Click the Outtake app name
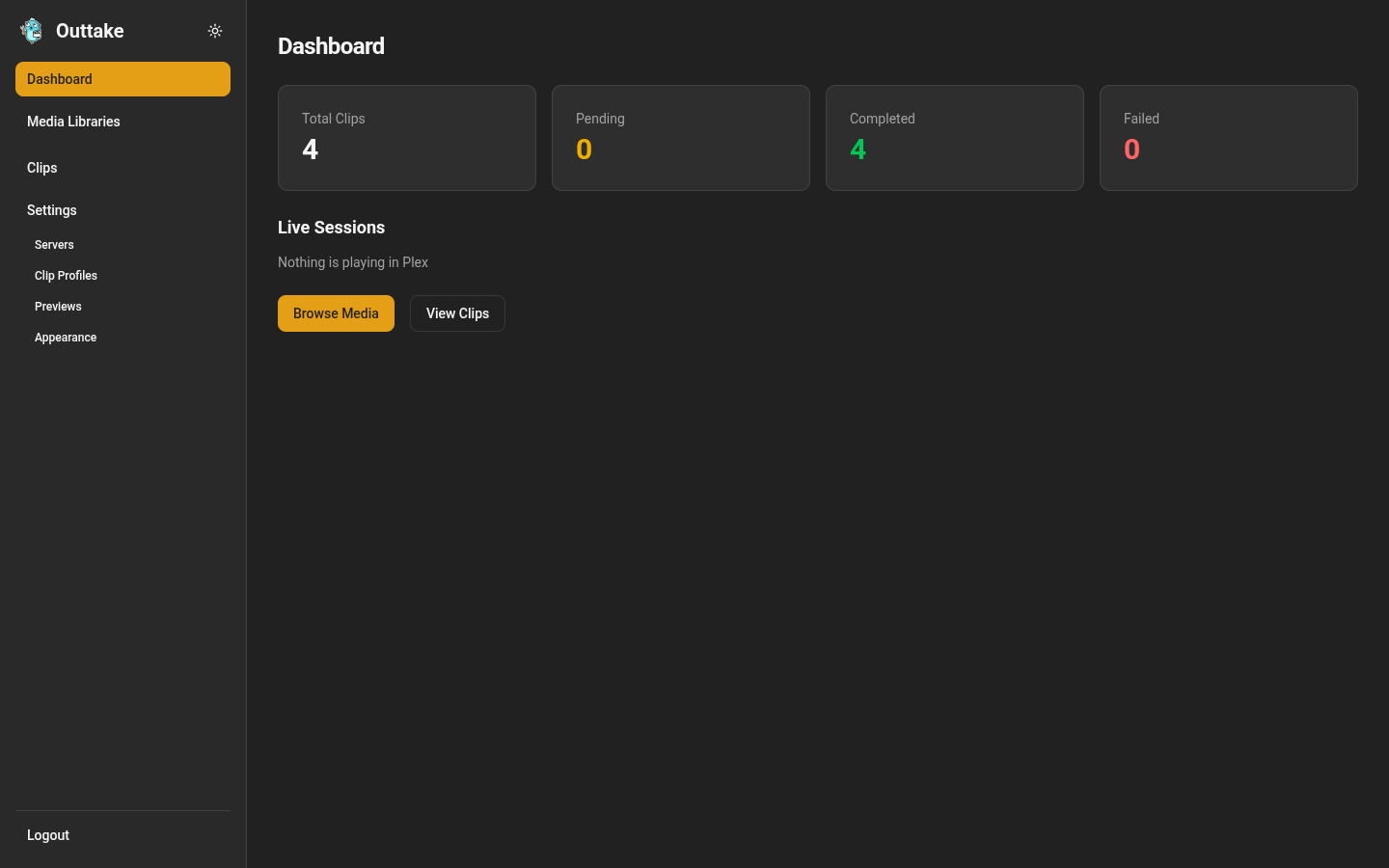Screen dimensions: 1389x868 [x=90, y=31]
